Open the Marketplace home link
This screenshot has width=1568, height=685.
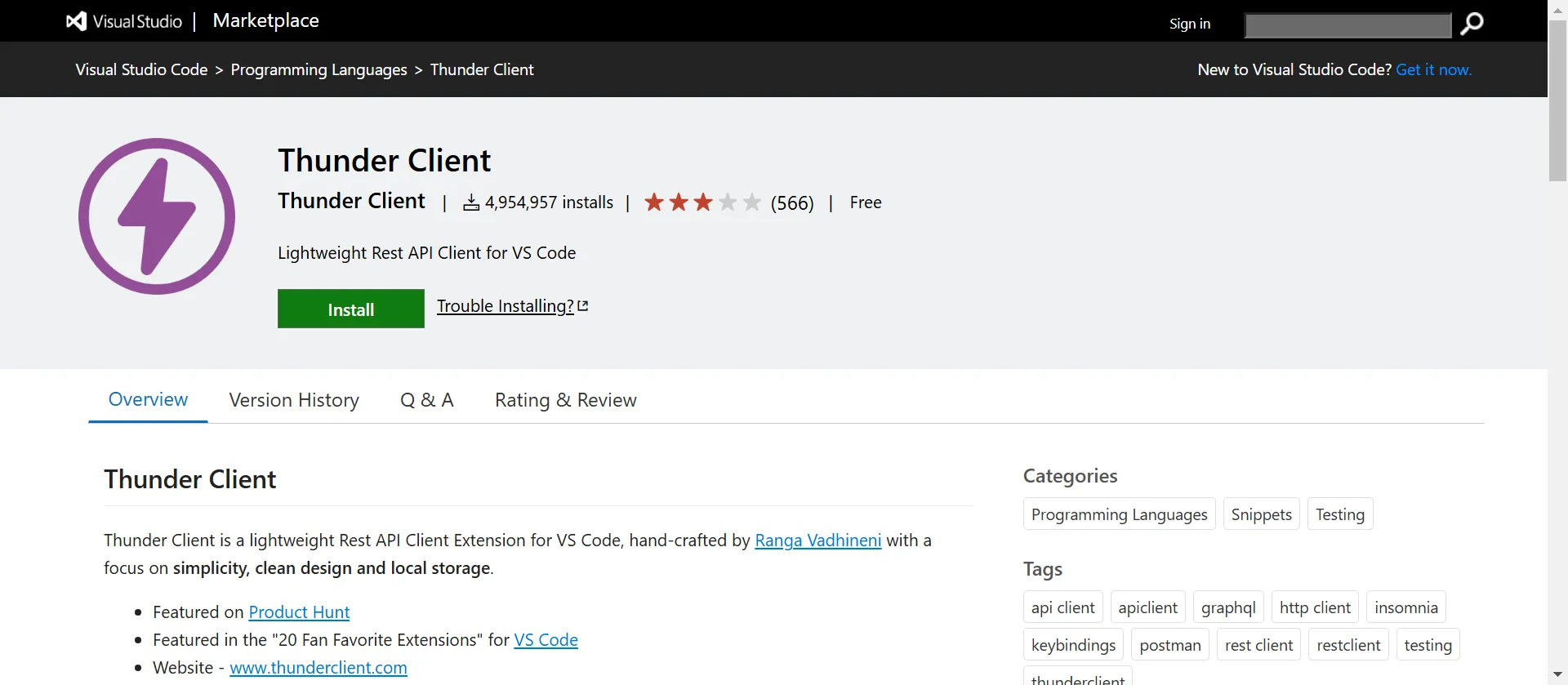point(265,21)
